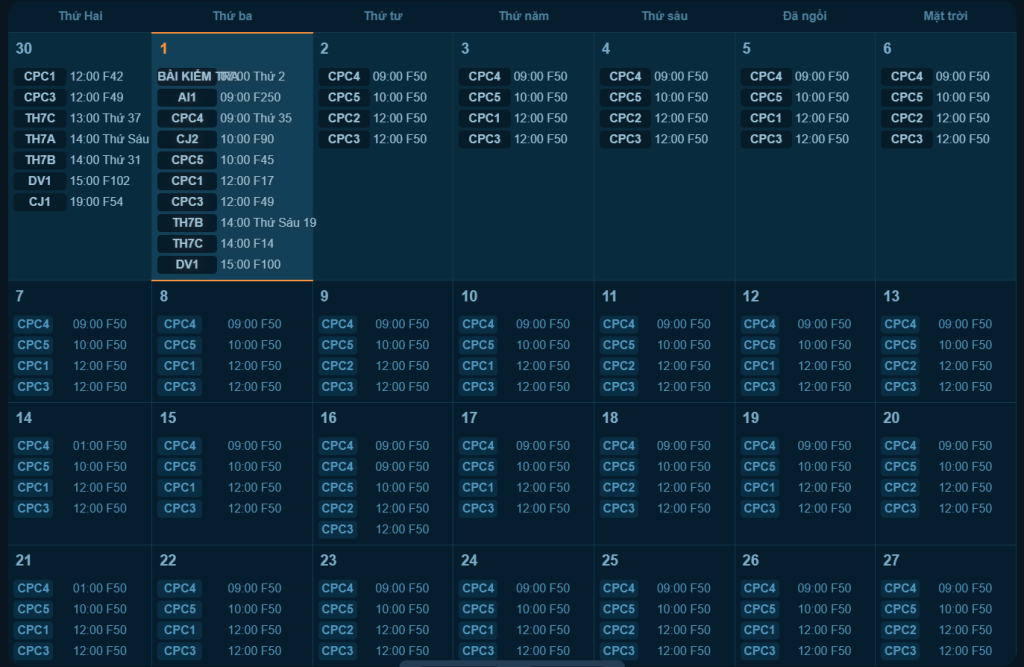Click the CPC3 event on day 16
The height and width of the screenshot is (667, 1024).
coord(338,529)
